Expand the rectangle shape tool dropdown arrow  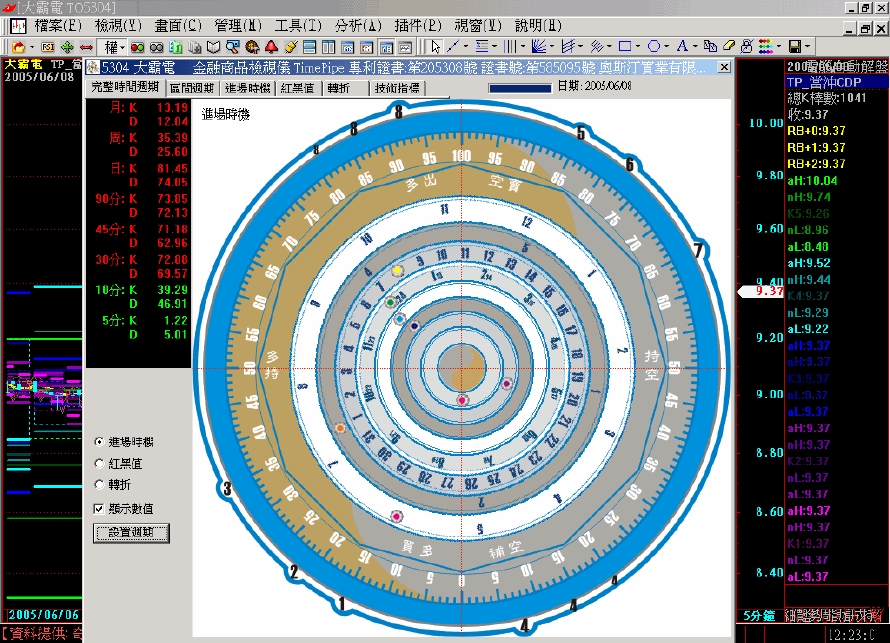[x=638, y=47]
